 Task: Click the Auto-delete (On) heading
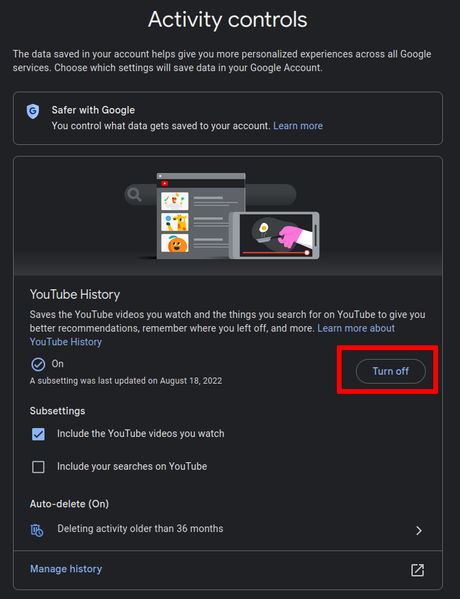click(69, 504)
